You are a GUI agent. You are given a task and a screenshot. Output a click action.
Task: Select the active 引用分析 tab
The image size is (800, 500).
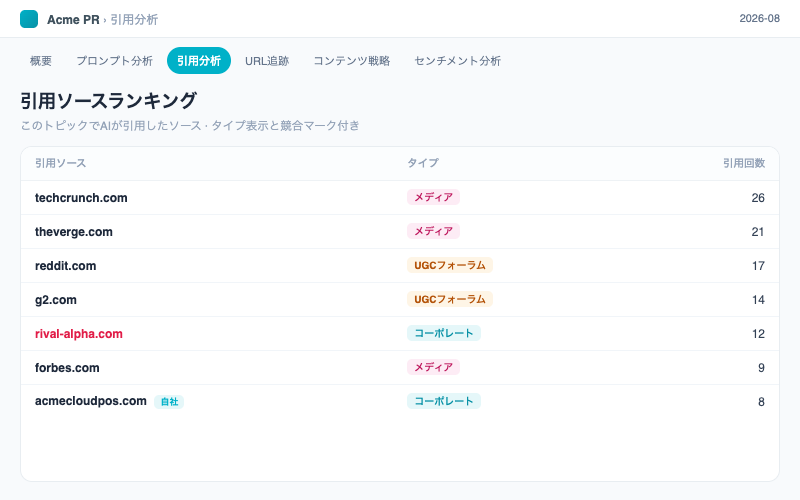[199, 61]
